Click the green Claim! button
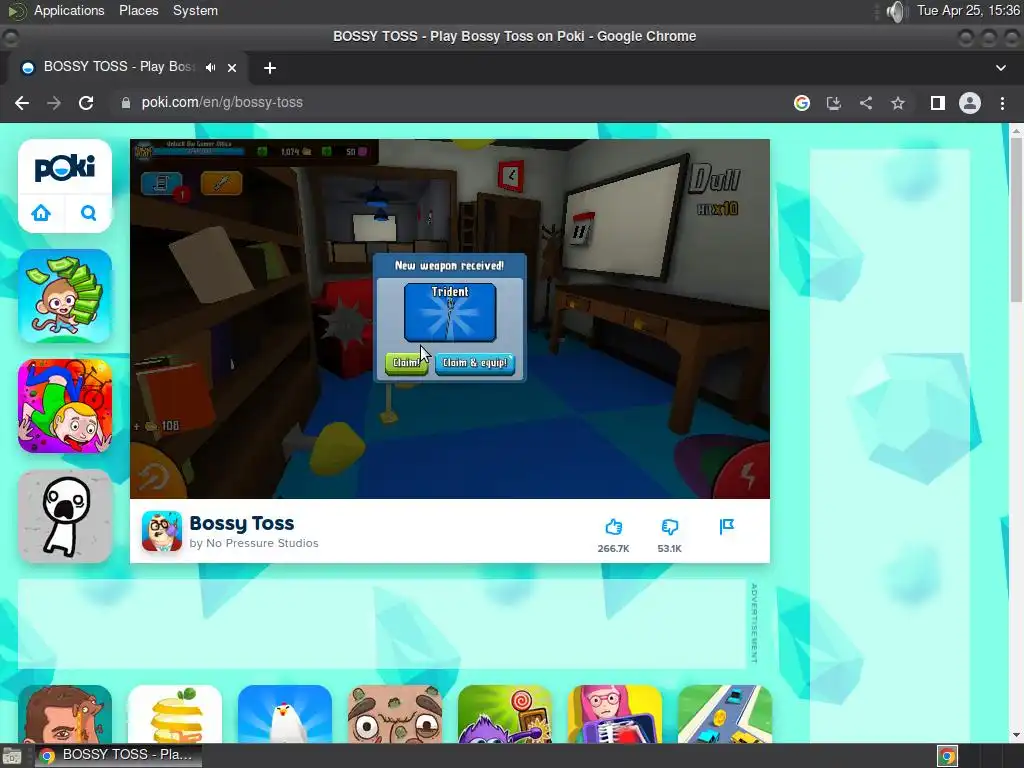Viewport: 1024px width, 768px height. [406, 363]
